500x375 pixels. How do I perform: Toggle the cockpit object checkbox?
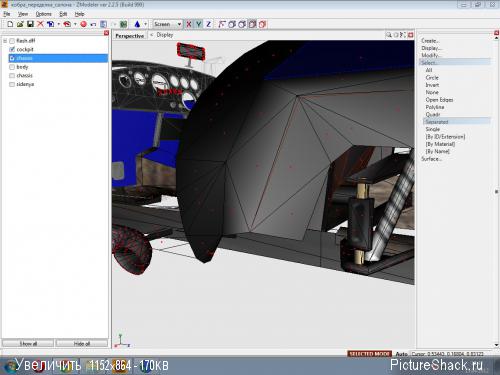tap(12, 49)
